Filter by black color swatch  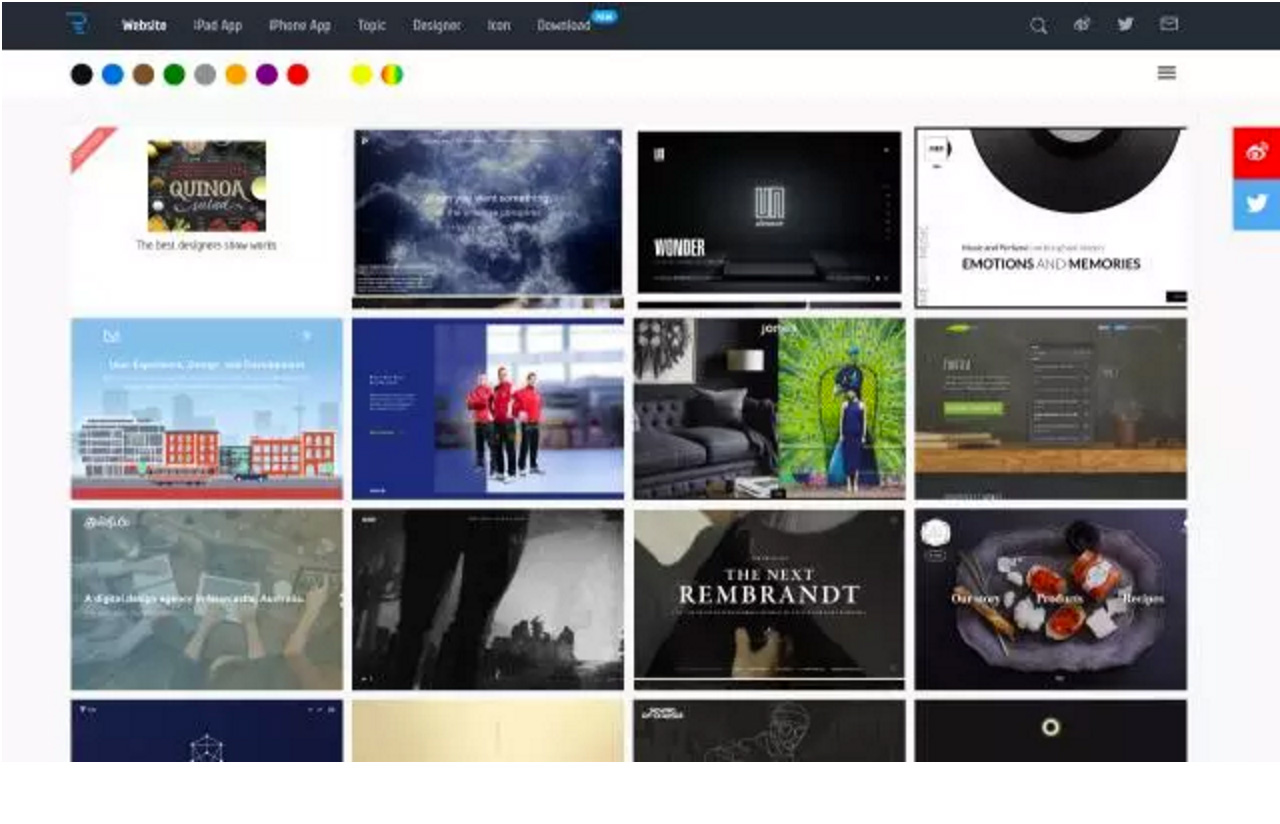82,74
